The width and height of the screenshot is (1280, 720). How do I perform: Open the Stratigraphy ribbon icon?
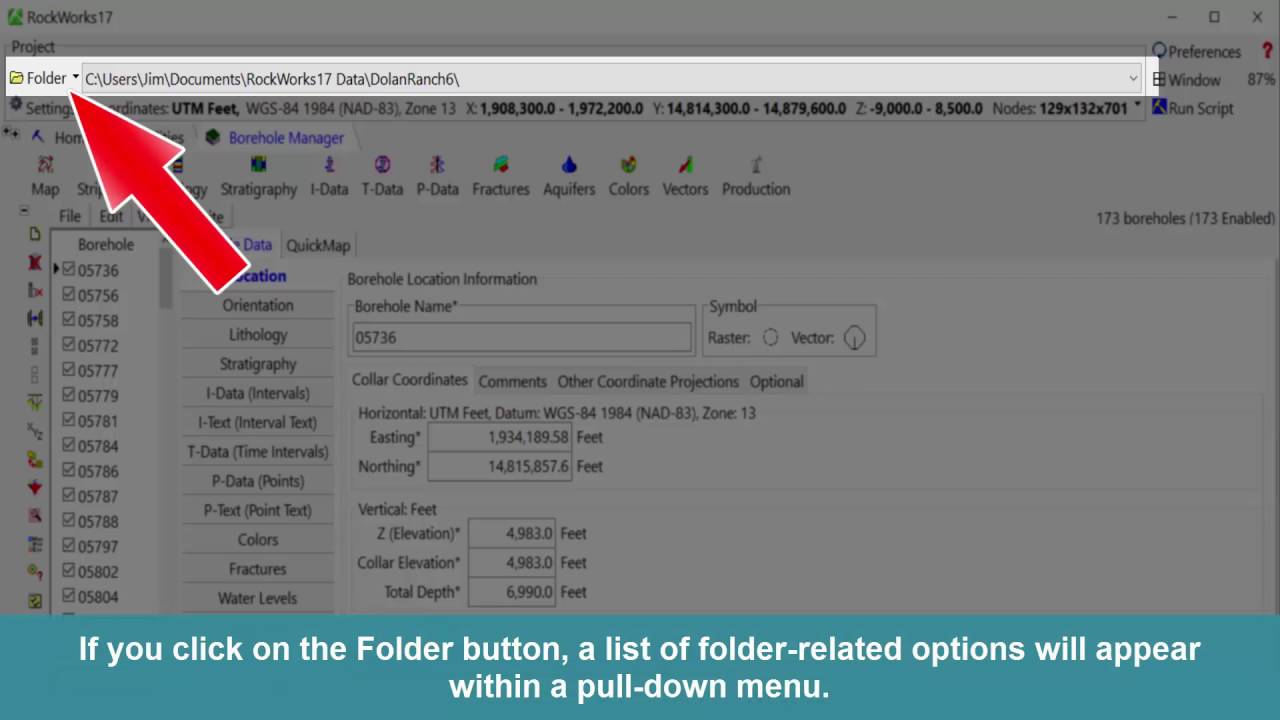pyautogui.click(x=258, y=175)
